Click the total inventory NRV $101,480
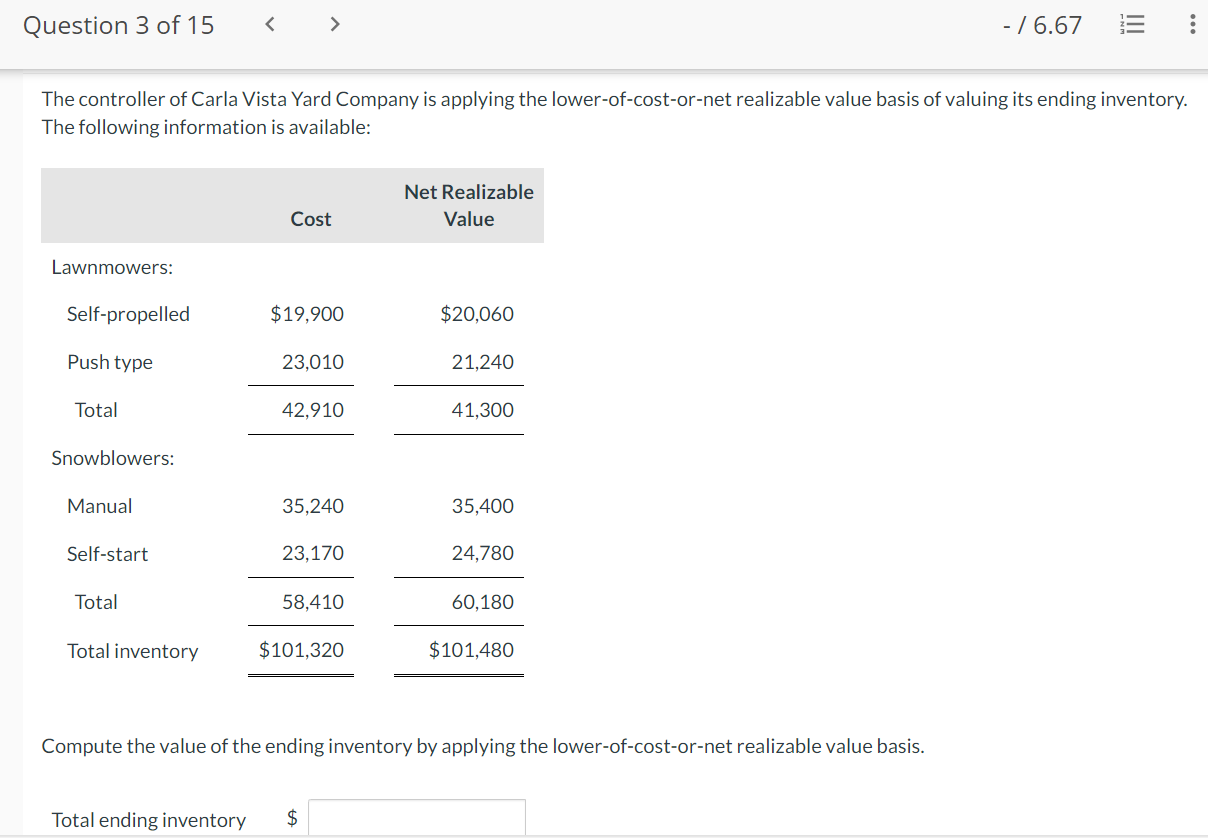 tap(471, 650)
